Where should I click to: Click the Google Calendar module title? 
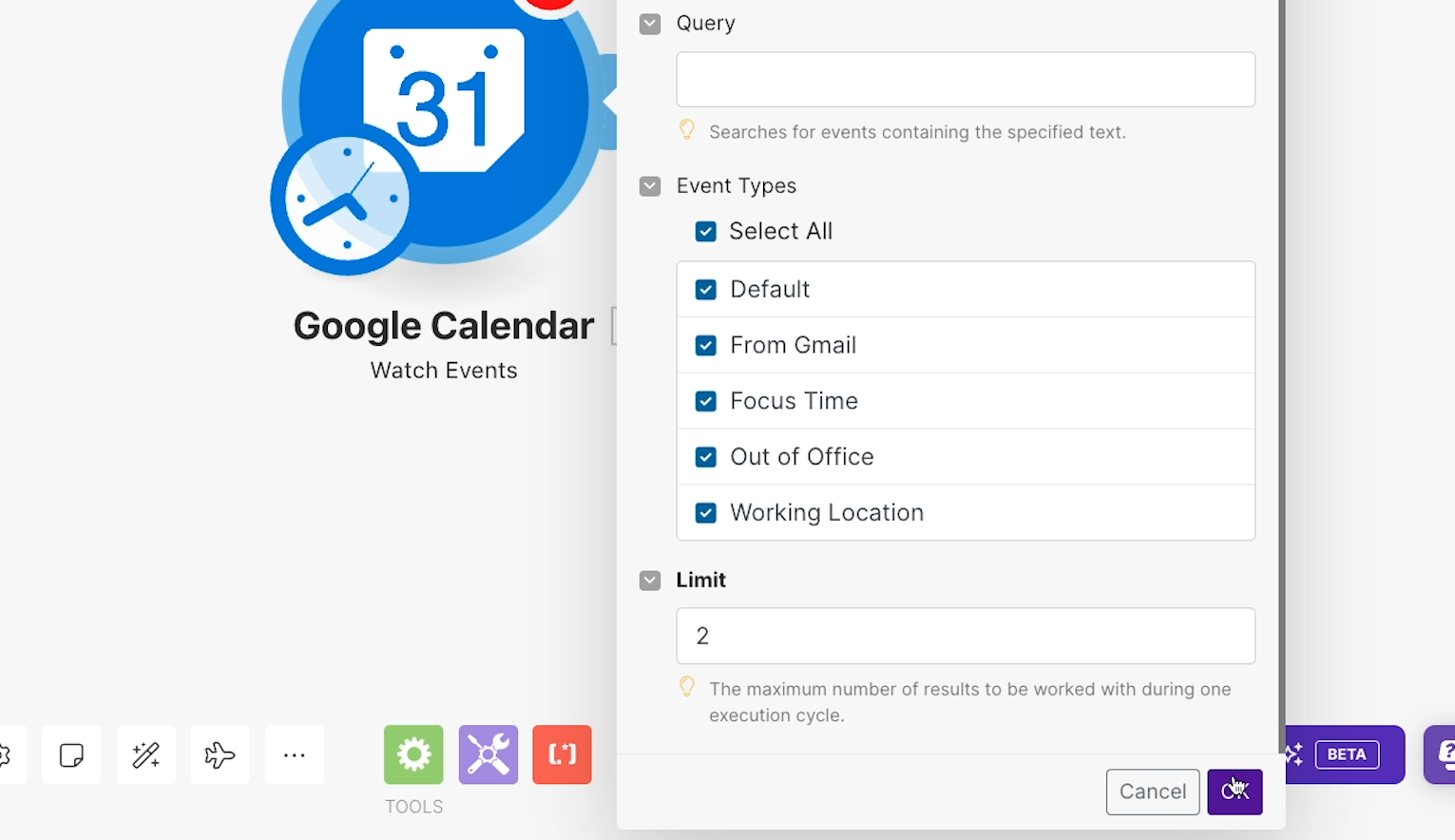pyautogui.click(x=444, y=326)
